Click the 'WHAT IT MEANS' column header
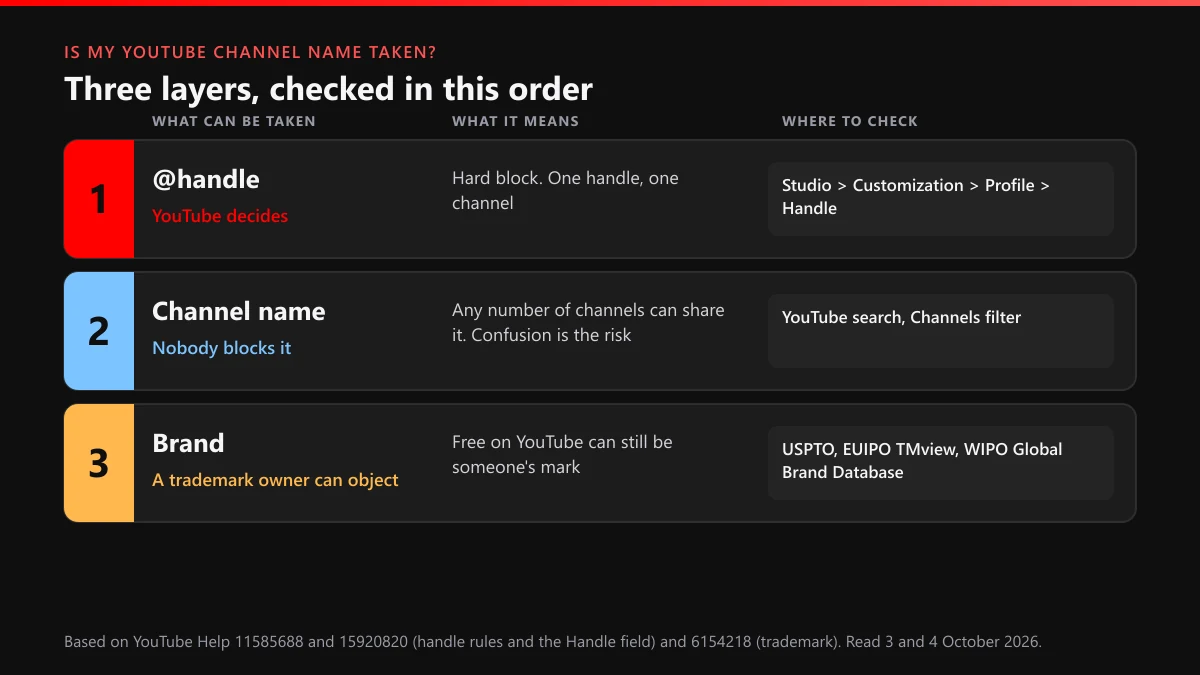Image resolution: width=1200 pixels, height=675 pixels. coord(515,121)
